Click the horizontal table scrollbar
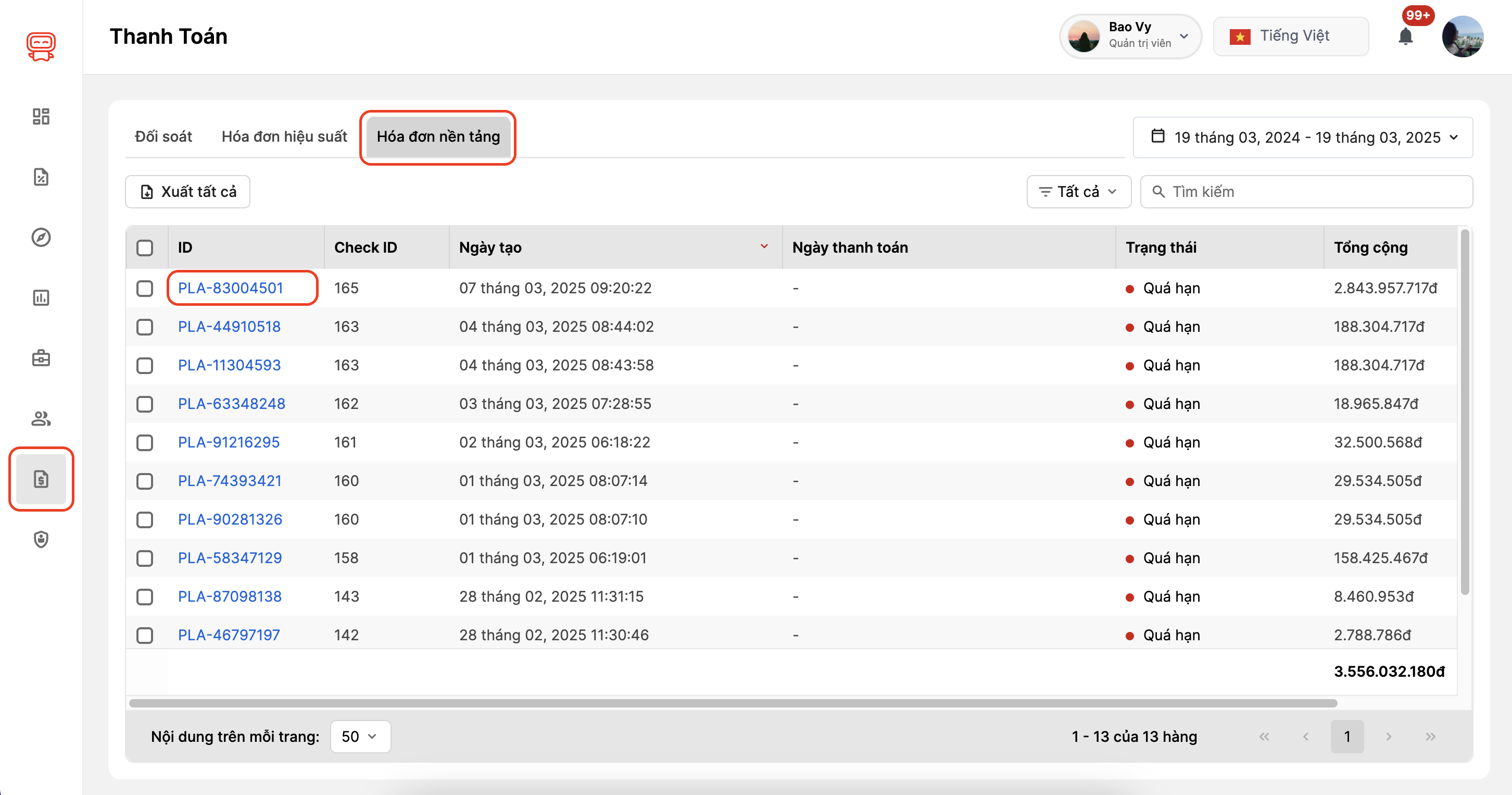The width and height of the screenshot is (1512, 795). (x=733, y=703)
